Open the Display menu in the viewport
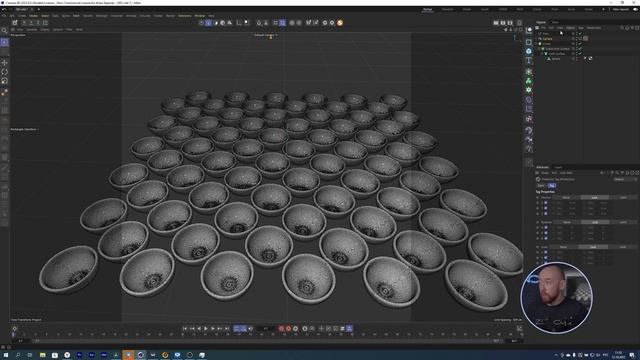Screen dimensions: 640x360 pos(45,30)
